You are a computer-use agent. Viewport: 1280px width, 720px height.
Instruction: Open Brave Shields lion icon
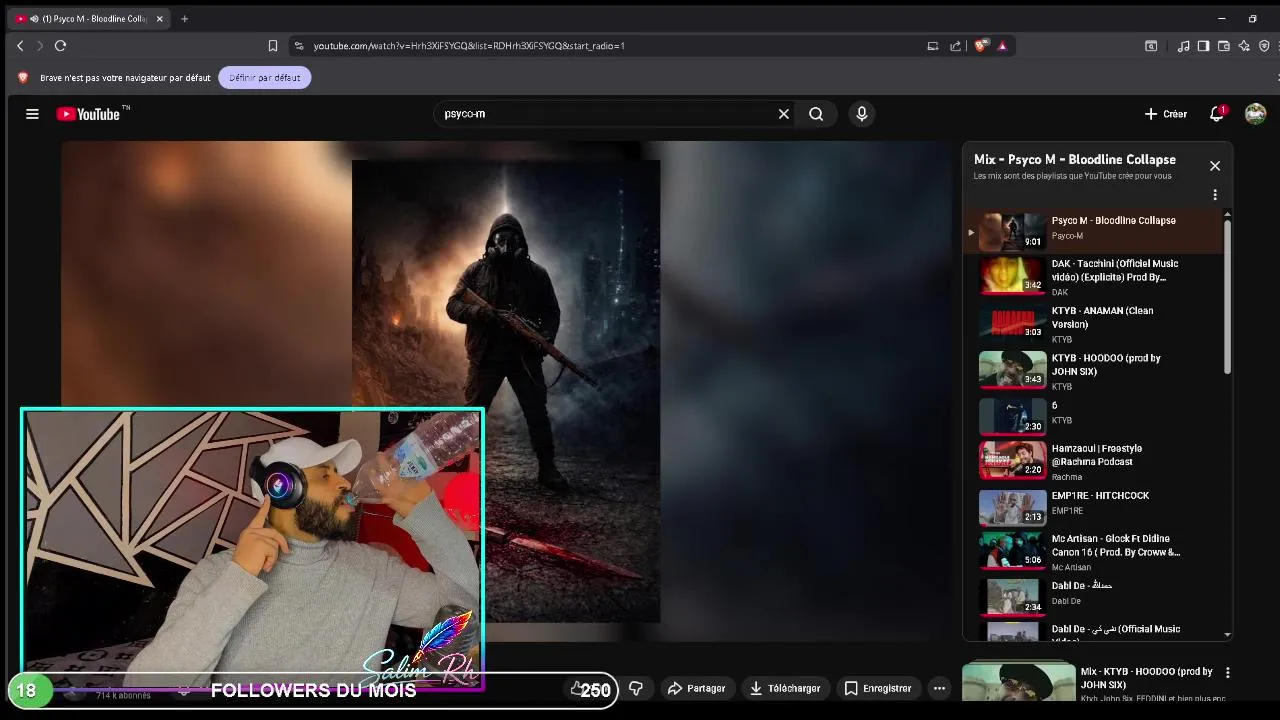tap(981, 46)
